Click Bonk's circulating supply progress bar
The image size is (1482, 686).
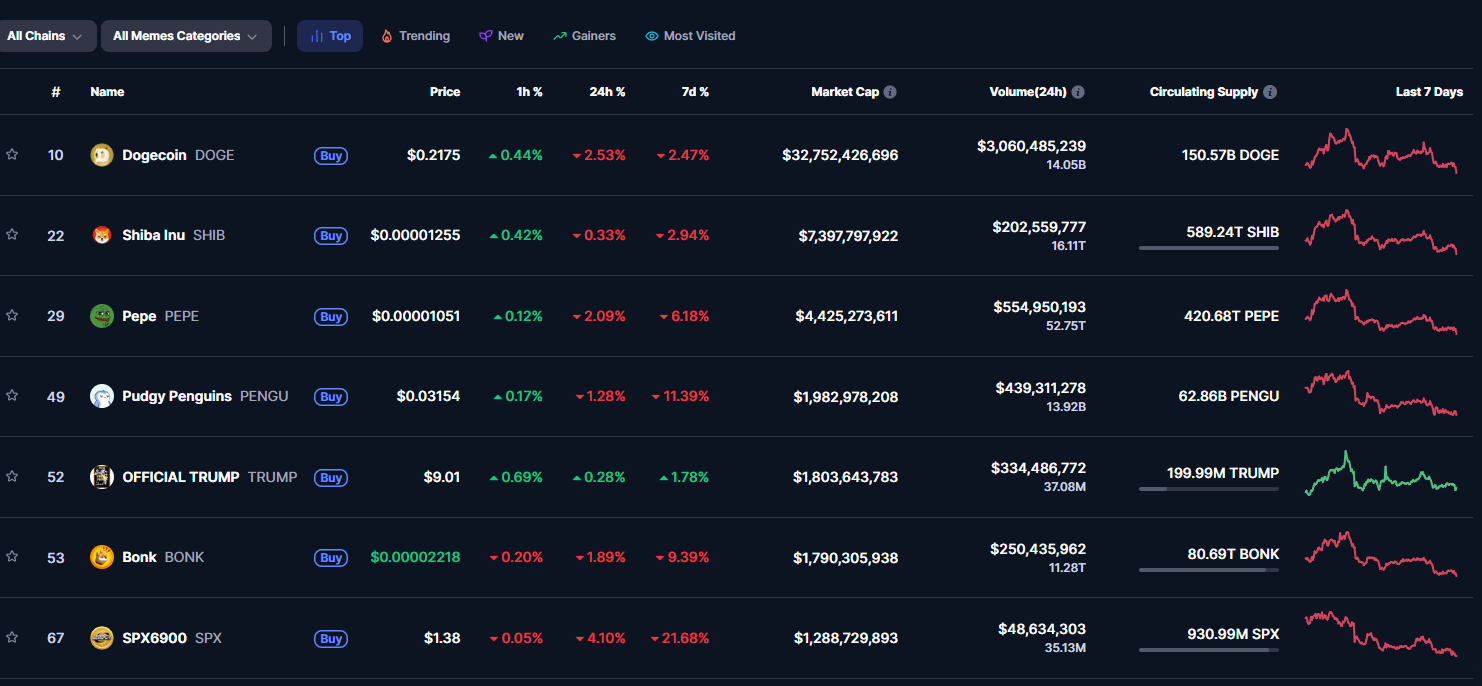pyautogui.click(x=1209, y=570)
